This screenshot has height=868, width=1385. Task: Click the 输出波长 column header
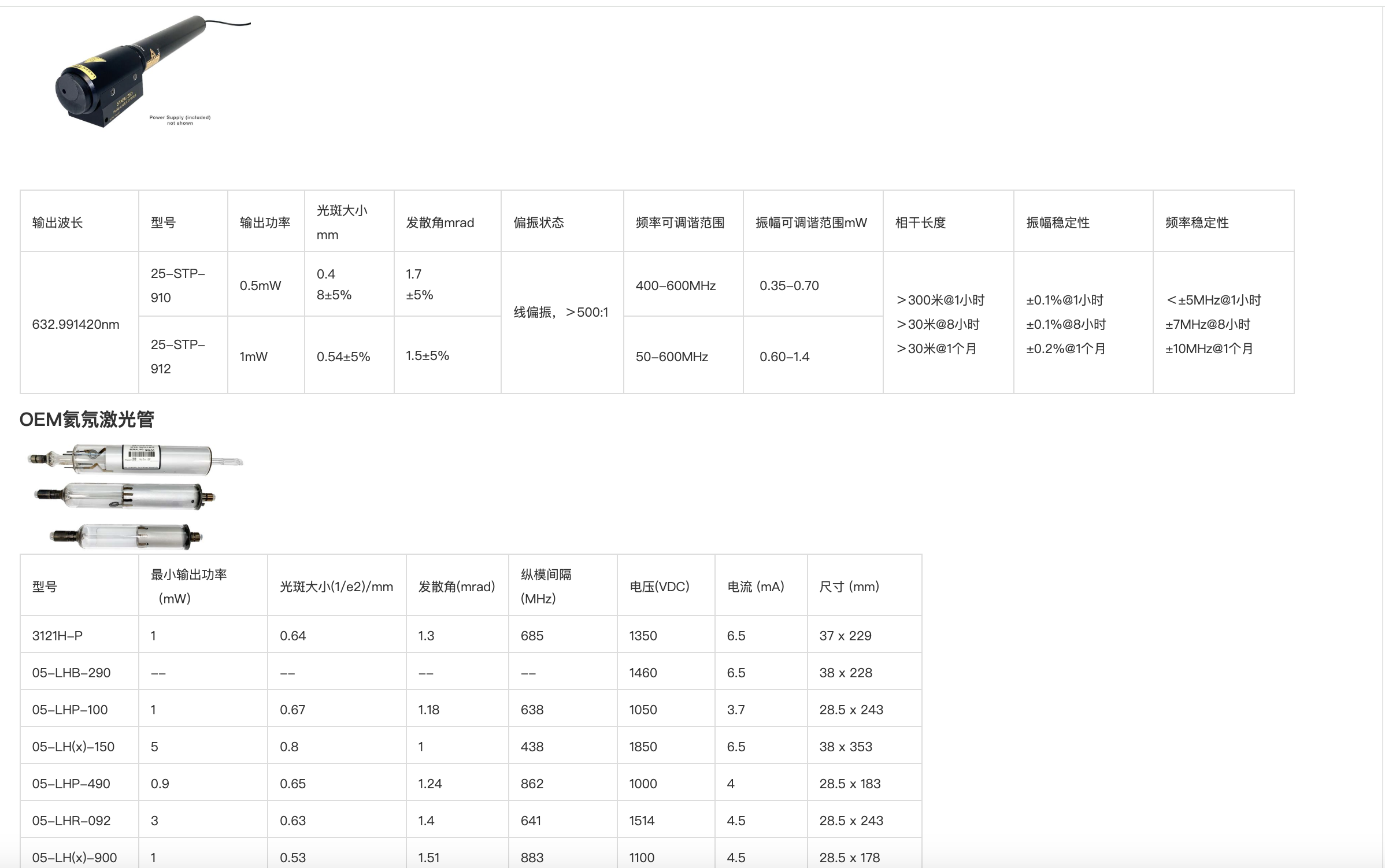(x=58, y=222)
